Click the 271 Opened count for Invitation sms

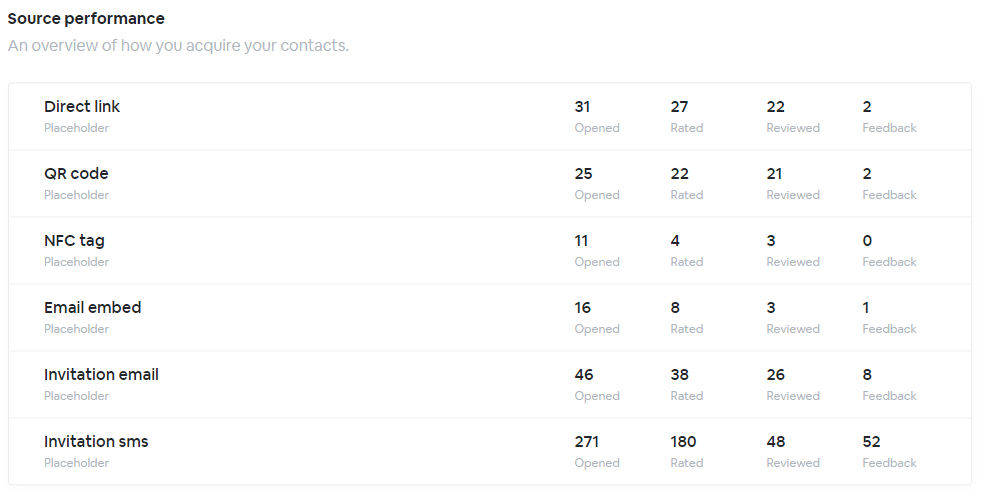(588, 442)
